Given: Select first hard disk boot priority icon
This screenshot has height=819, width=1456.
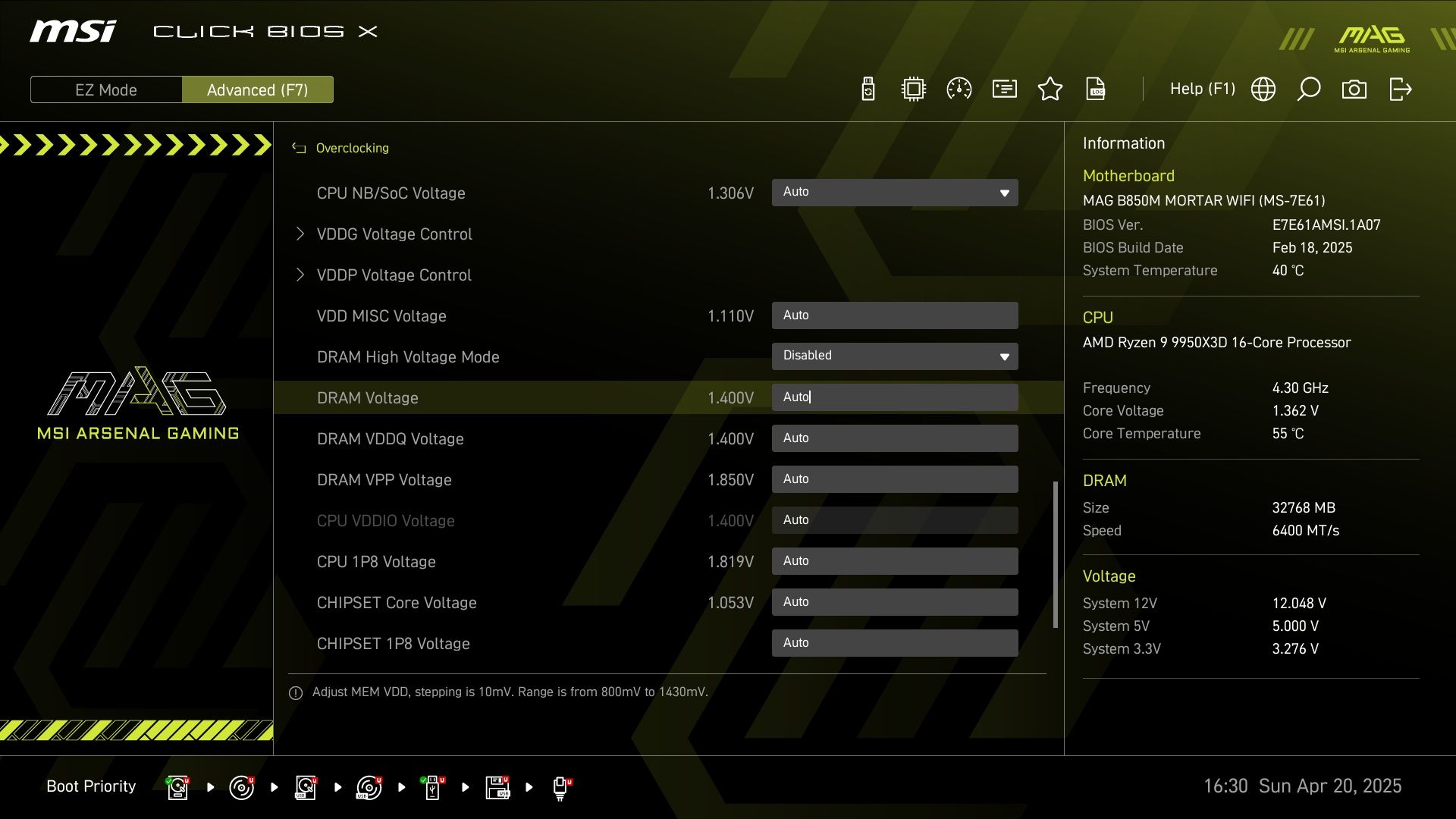Looking at the screenshot, I should 177,787.
